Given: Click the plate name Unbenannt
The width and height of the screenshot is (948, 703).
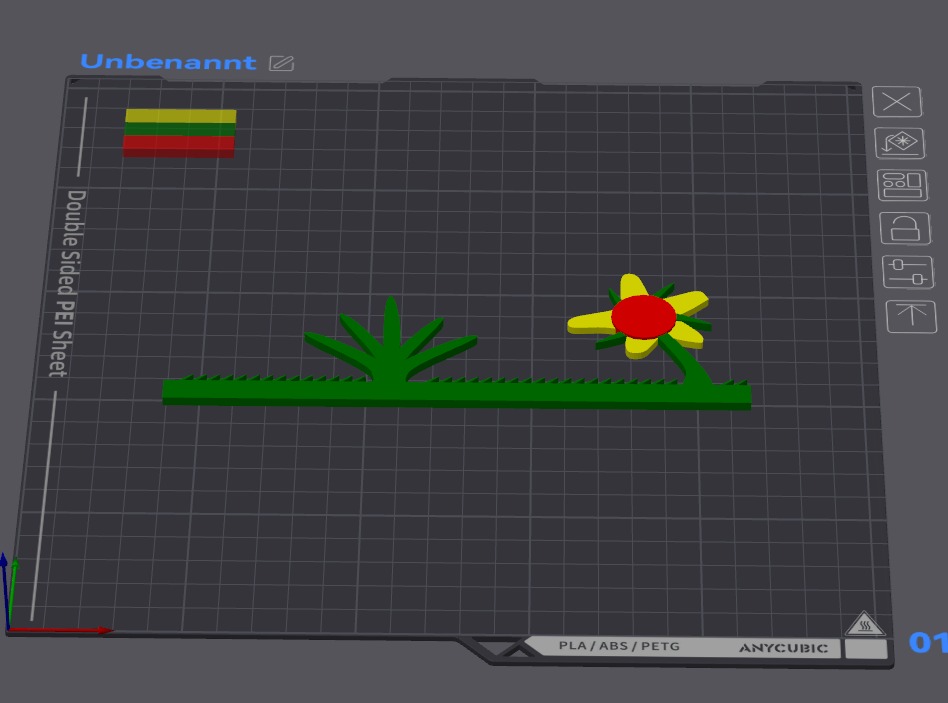Looking at the screenshot, I should (x=168, y=62).
